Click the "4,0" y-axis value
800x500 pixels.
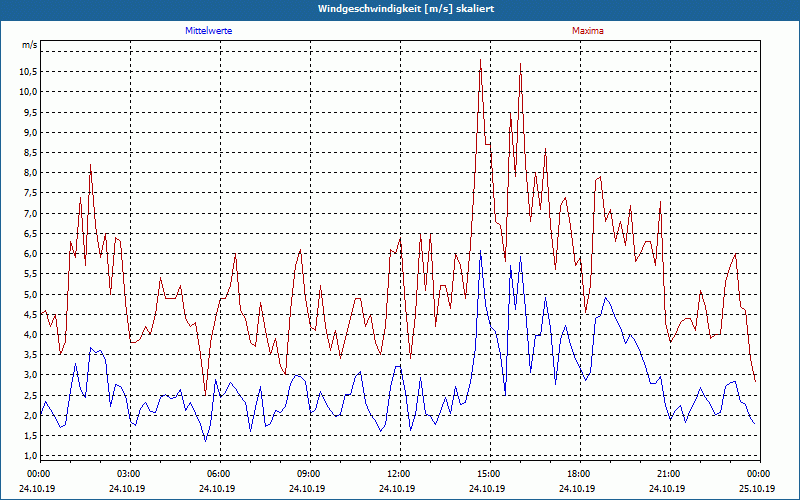(x=30, y=335)
